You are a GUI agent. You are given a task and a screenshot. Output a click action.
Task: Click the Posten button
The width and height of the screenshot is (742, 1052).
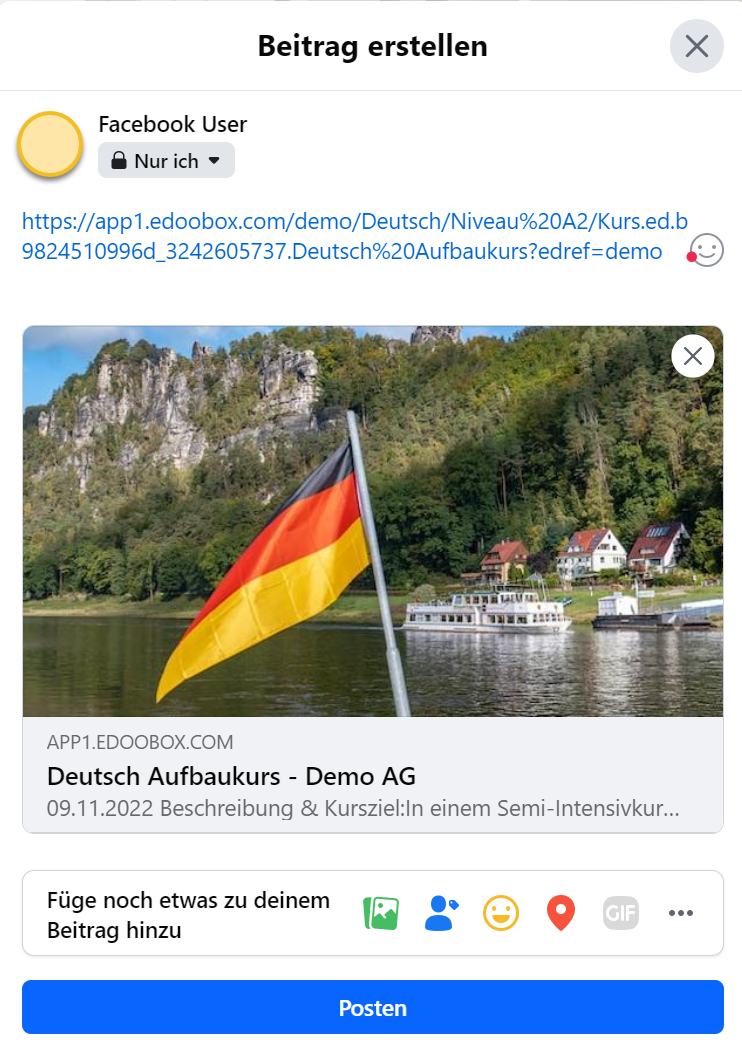pyautogui.click(x=372, y=1007)
